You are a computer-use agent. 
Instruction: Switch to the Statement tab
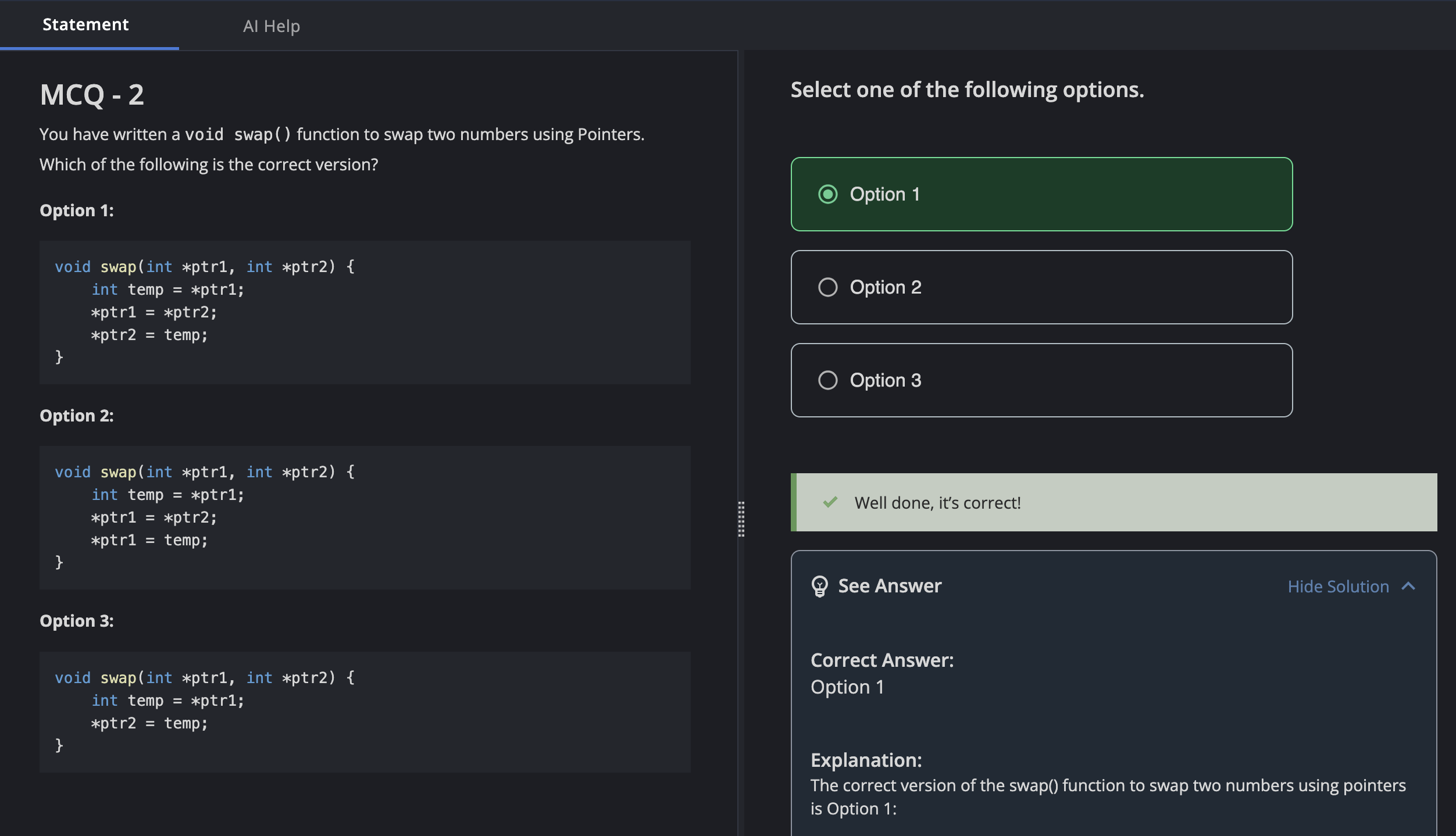85,24
